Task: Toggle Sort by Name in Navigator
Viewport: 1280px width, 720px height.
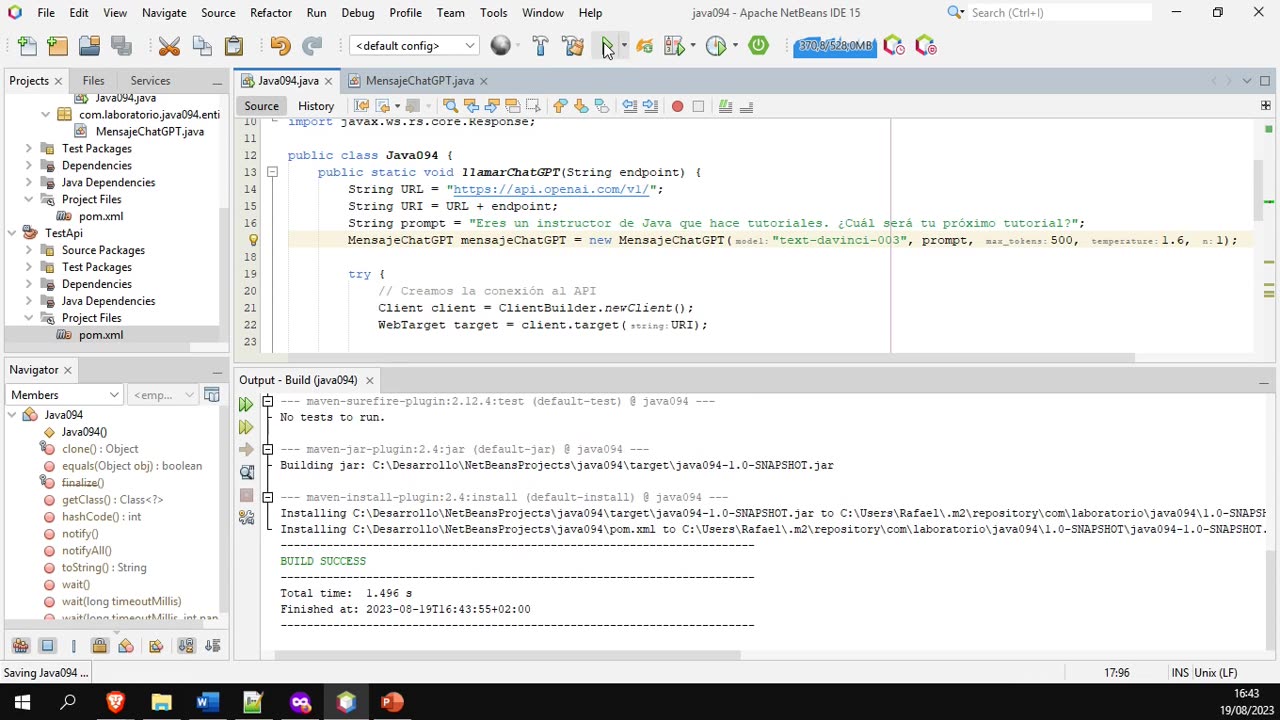Action: [186, 646]
